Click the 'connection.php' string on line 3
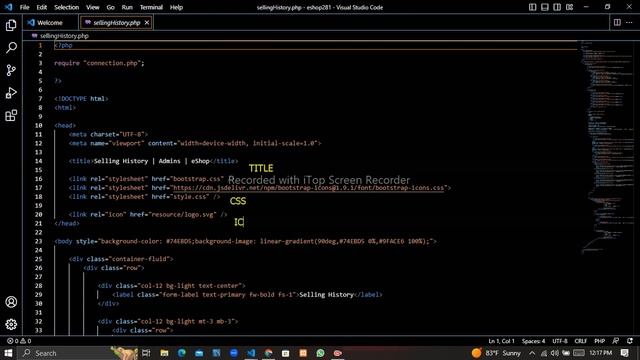The image size is (640, 360). pyautogui.click(x=112, y=63)
